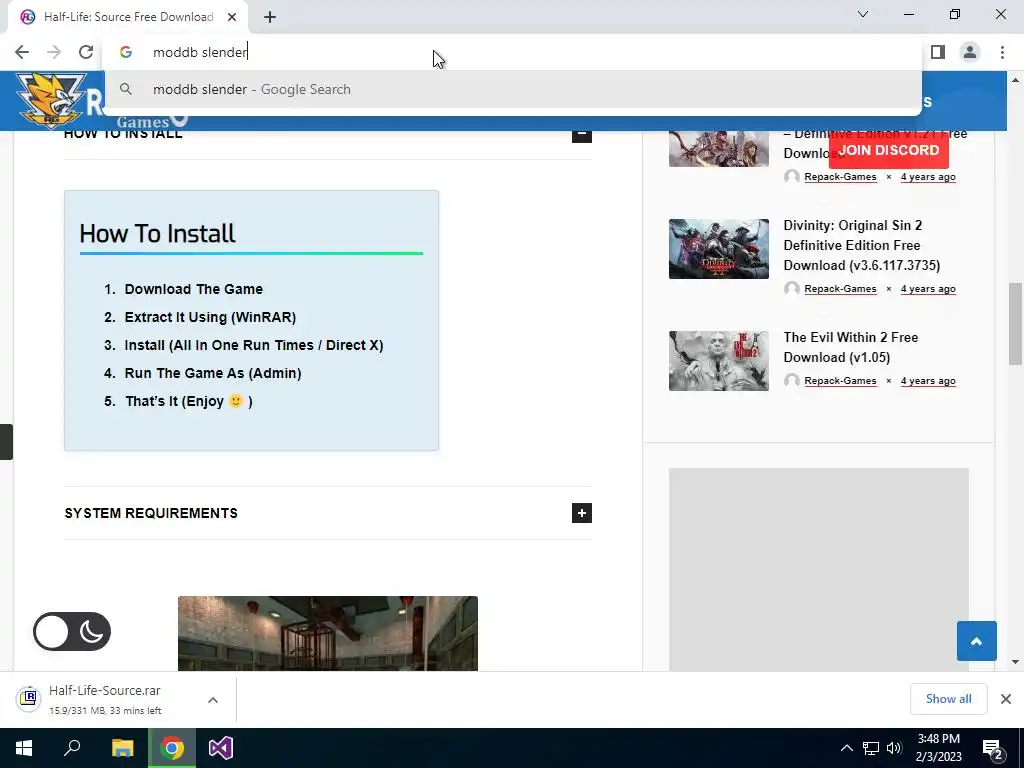This screenshot has width=1024, height=768.
Task: Open Visual Studio from the taskbar
Action: [221, 748]
